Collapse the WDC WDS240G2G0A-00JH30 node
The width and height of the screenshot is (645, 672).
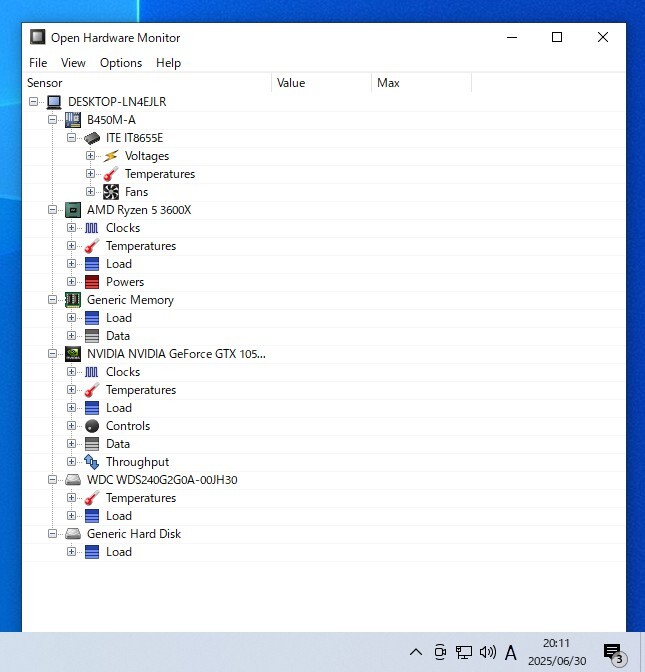pos(53,480)
